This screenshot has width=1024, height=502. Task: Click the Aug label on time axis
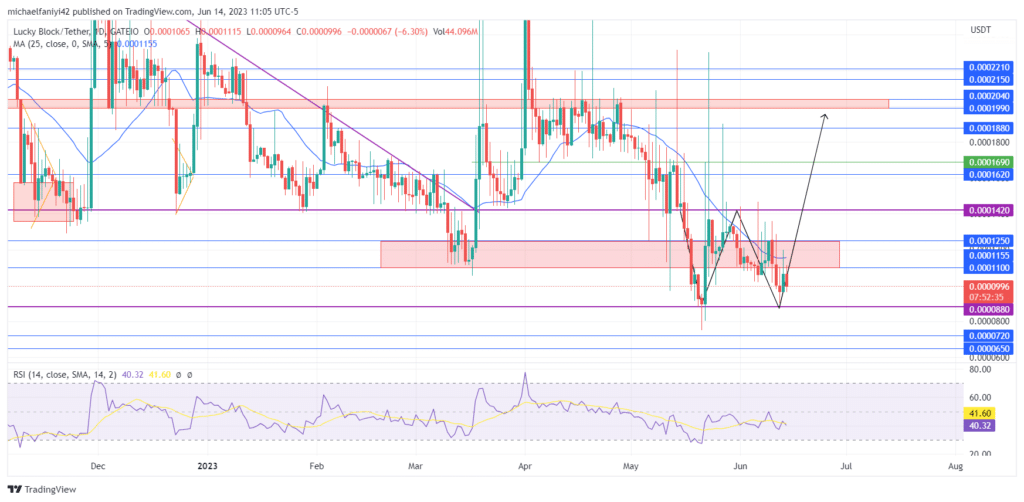(955, 466)
